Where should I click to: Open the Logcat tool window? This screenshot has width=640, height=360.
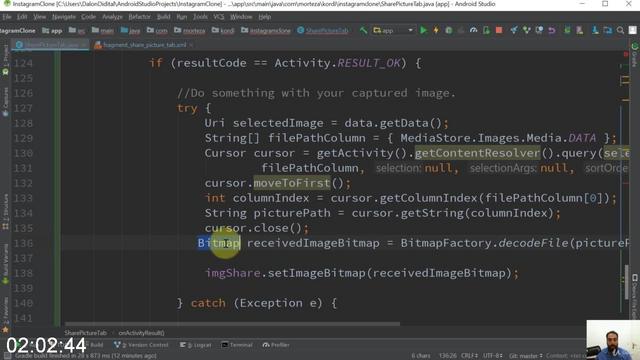click(x=196, y=345)
